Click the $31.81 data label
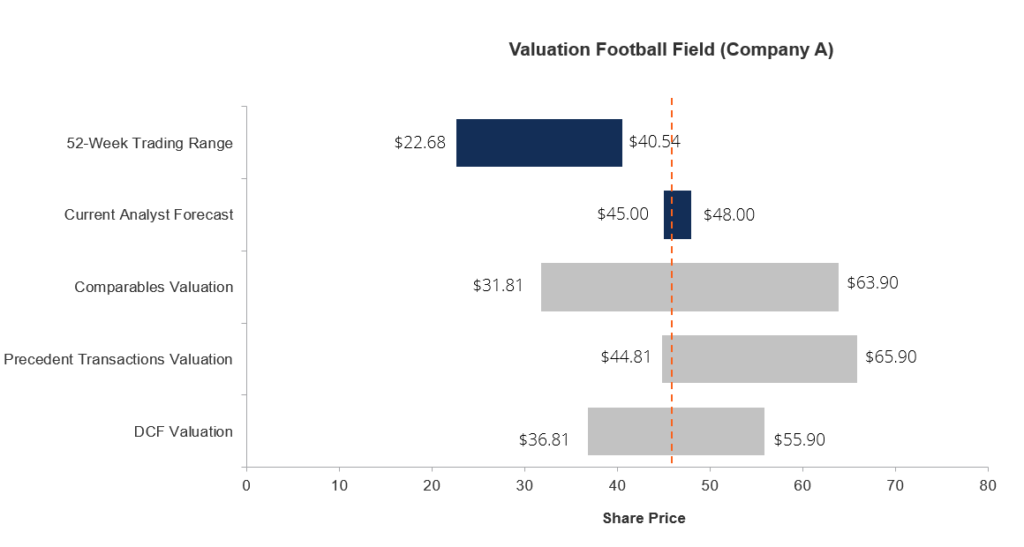The width and height of the screenshot is (1024, 547). [x=498, y=285]
